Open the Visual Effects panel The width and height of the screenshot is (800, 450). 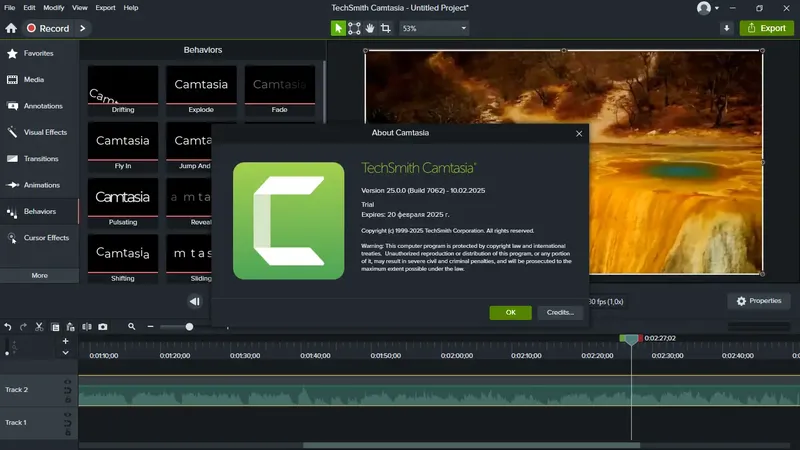(39, 132)
